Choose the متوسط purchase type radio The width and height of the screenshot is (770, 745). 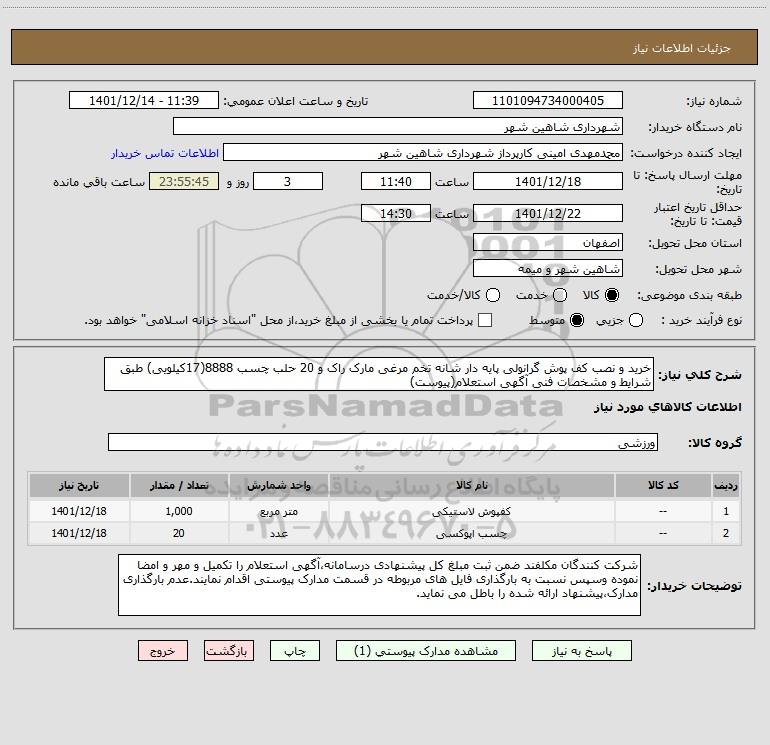[x=577, y=321]
